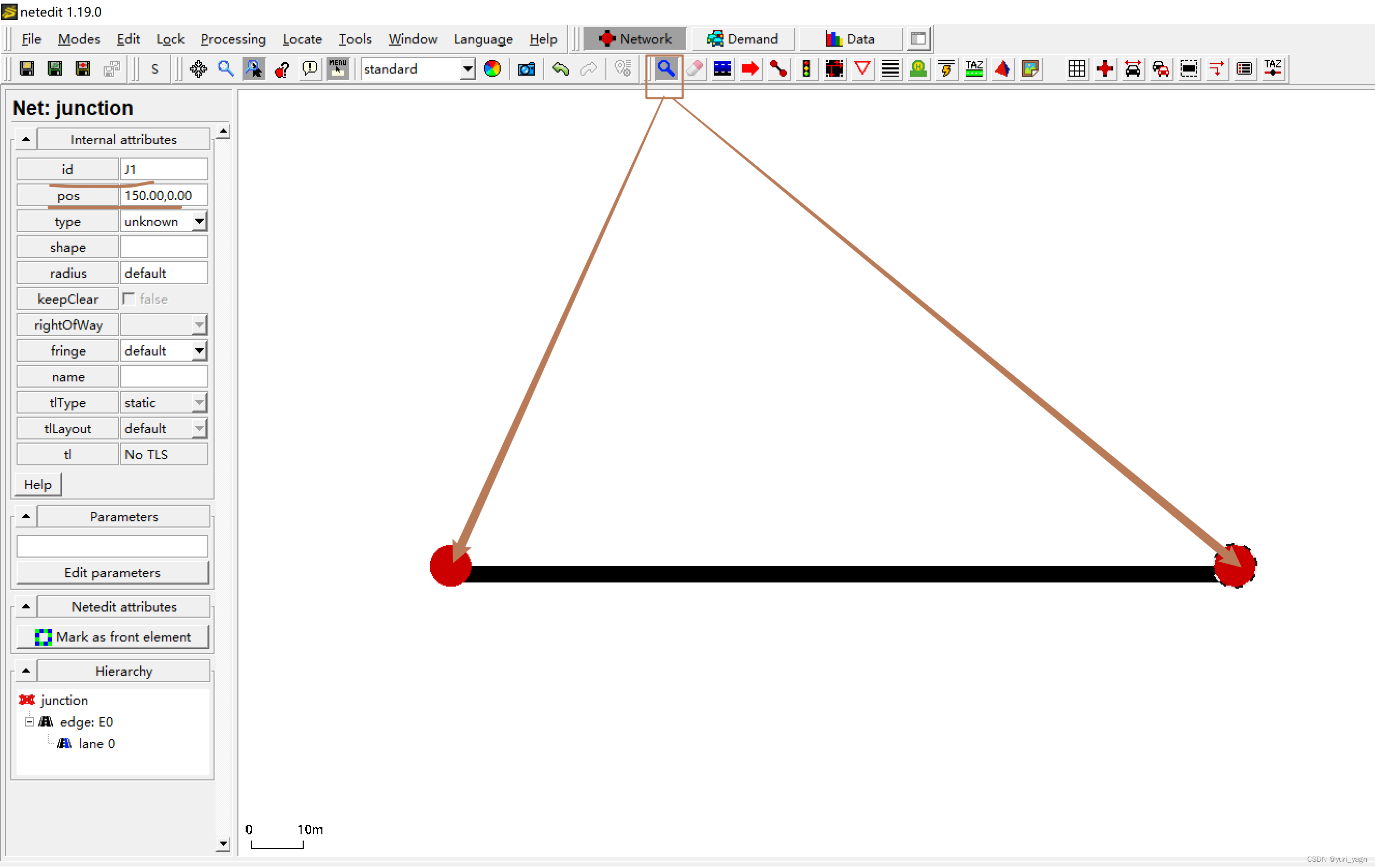This screenshot has height=868, width=1375.
Task: Click Mark as front element button
Action: click(112, 637)
